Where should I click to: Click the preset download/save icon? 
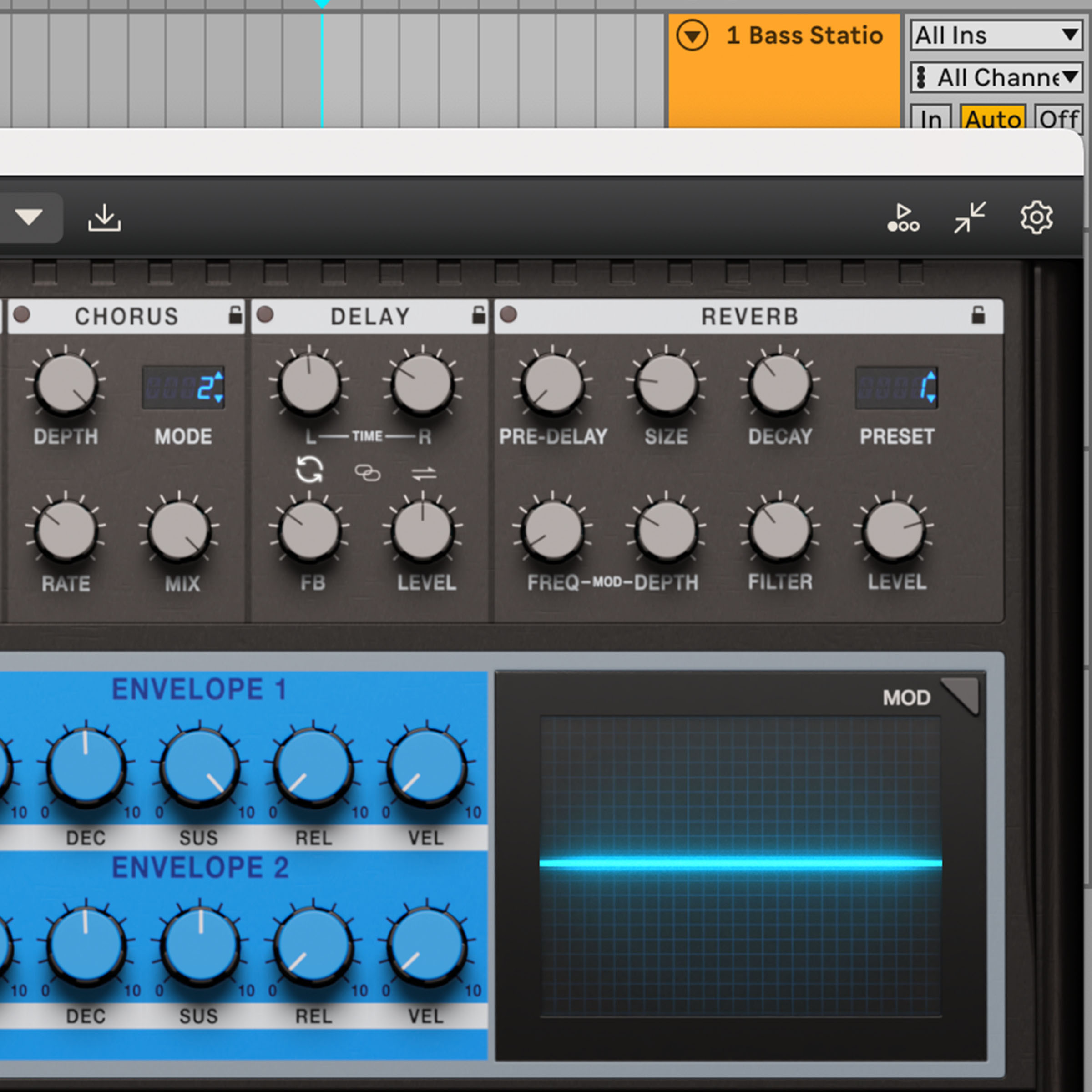coord(105,218)
